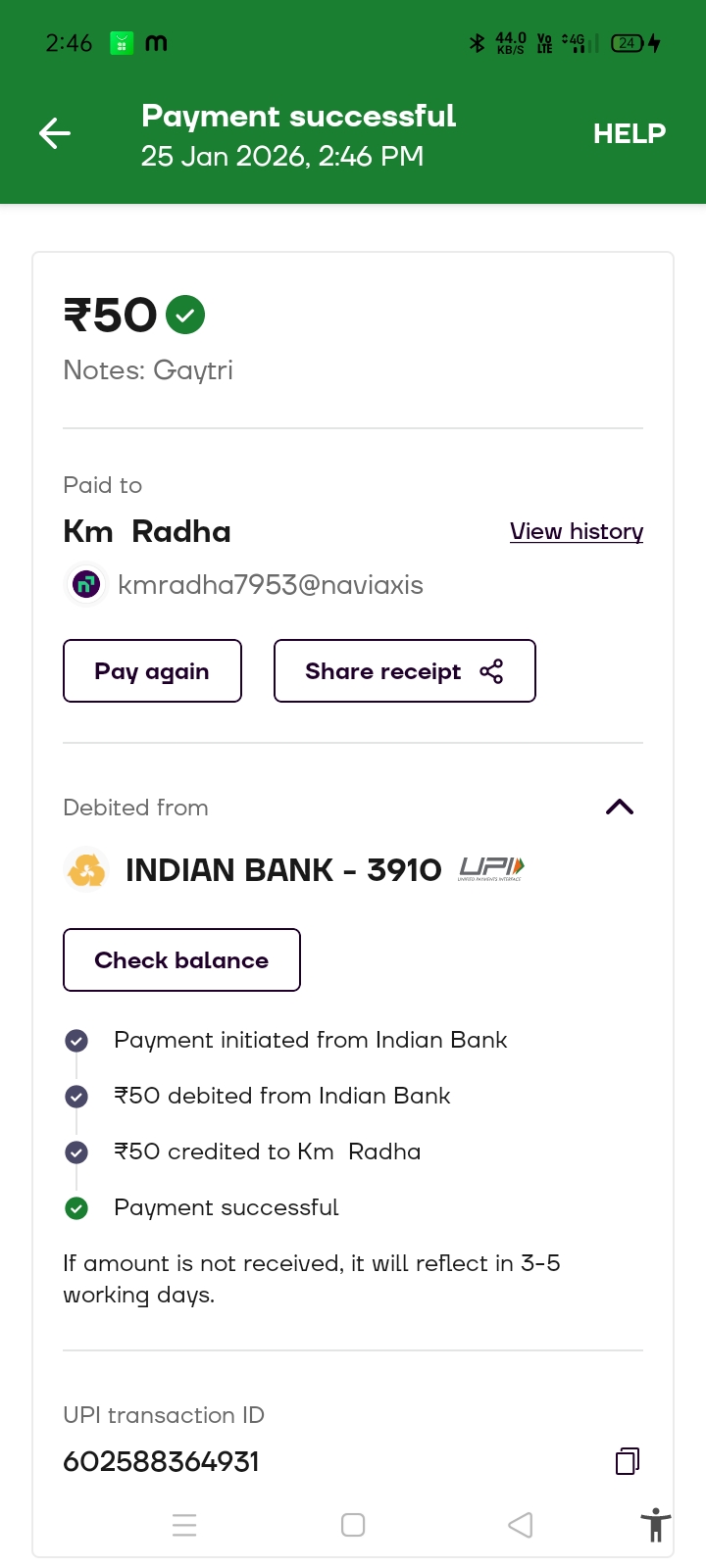
Task: Tap the green success checkmark next to ₹50
Action: pos(185,316)
